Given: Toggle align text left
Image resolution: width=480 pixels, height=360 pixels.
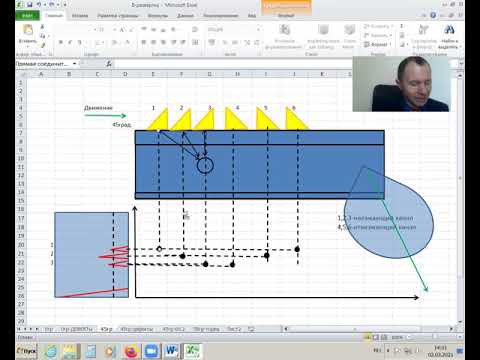Looking at the screenshot, I should pyautogui.click(x=144, y=42).
